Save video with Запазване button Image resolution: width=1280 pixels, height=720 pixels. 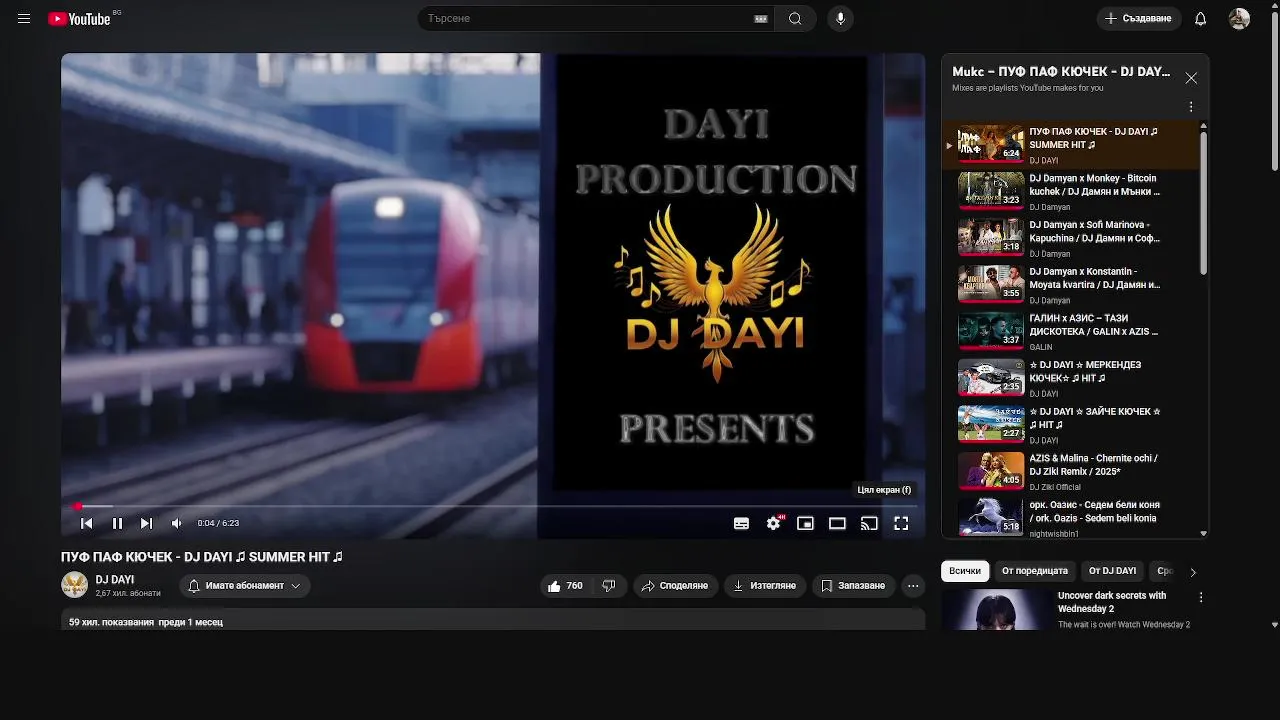coord(853,586)
